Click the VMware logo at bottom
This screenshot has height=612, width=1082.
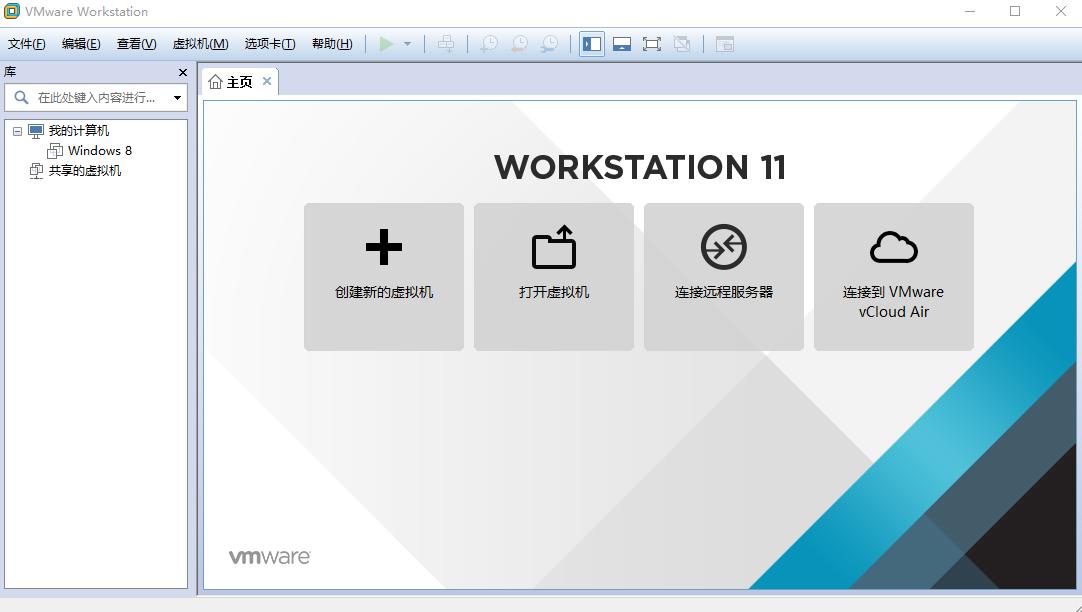point(267,556)
